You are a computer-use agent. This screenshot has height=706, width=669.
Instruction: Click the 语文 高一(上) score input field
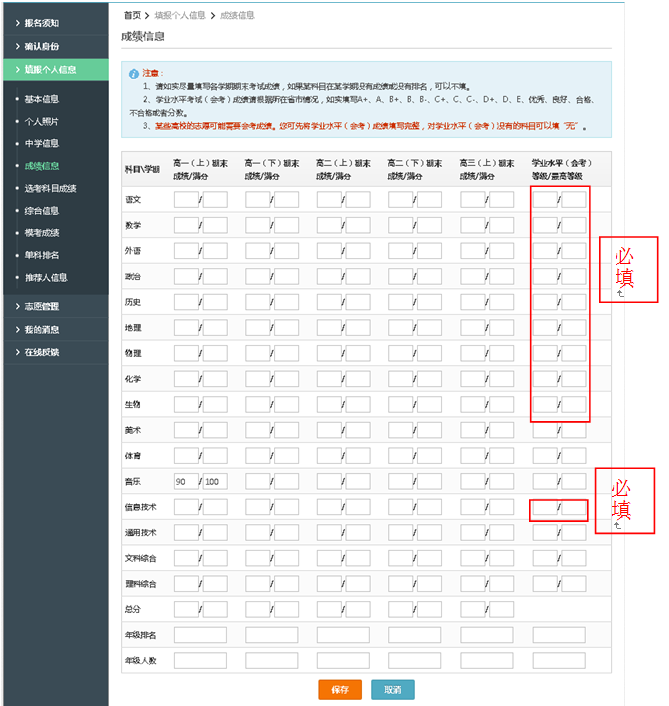[x=185, y=199]
